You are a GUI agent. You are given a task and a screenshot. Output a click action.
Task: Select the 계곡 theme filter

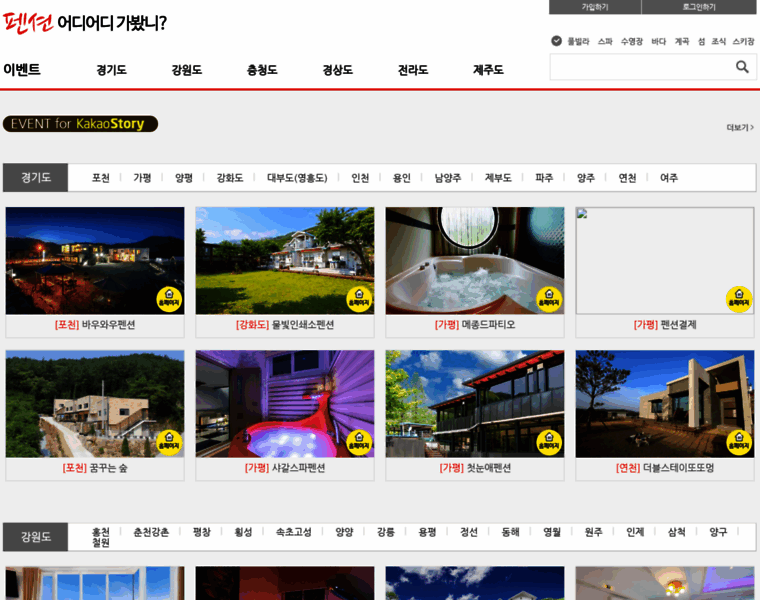click(x=682, y=42)
